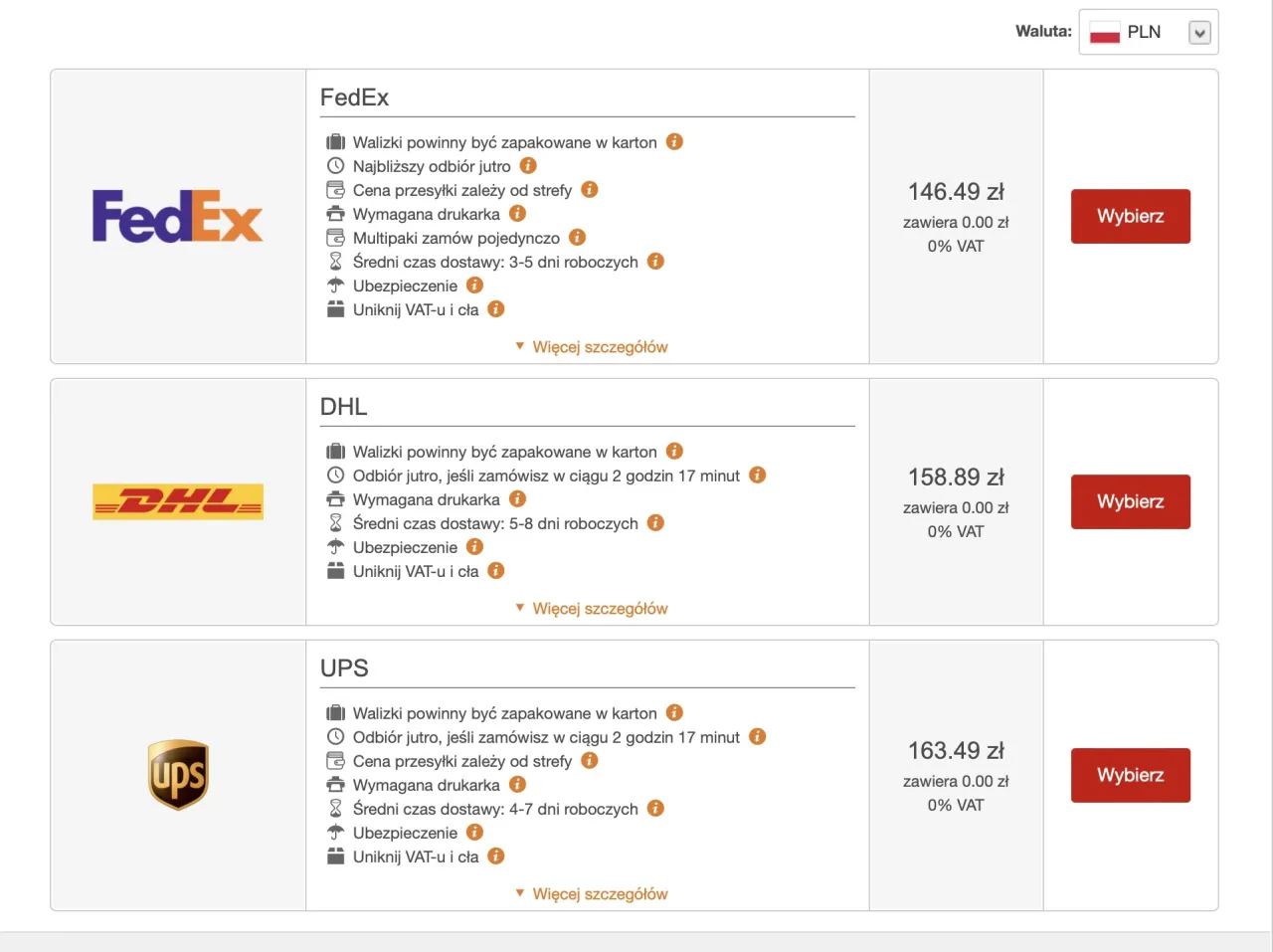Click info icon for FedEx 'Średni czas dostawy: 3-5 dni'
The image size is (1273, 952).
655,262
